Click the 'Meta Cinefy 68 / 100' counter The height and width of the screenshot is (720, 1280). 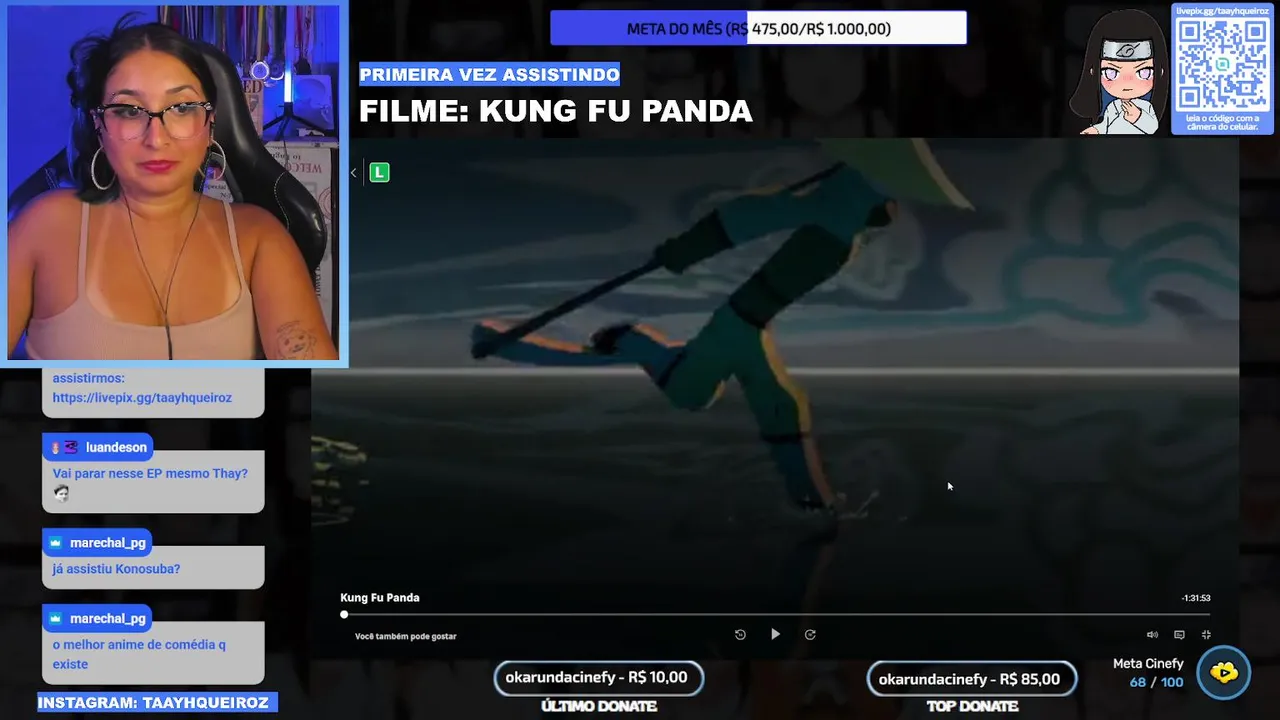pyautogui.click(x=1148, y=673)
